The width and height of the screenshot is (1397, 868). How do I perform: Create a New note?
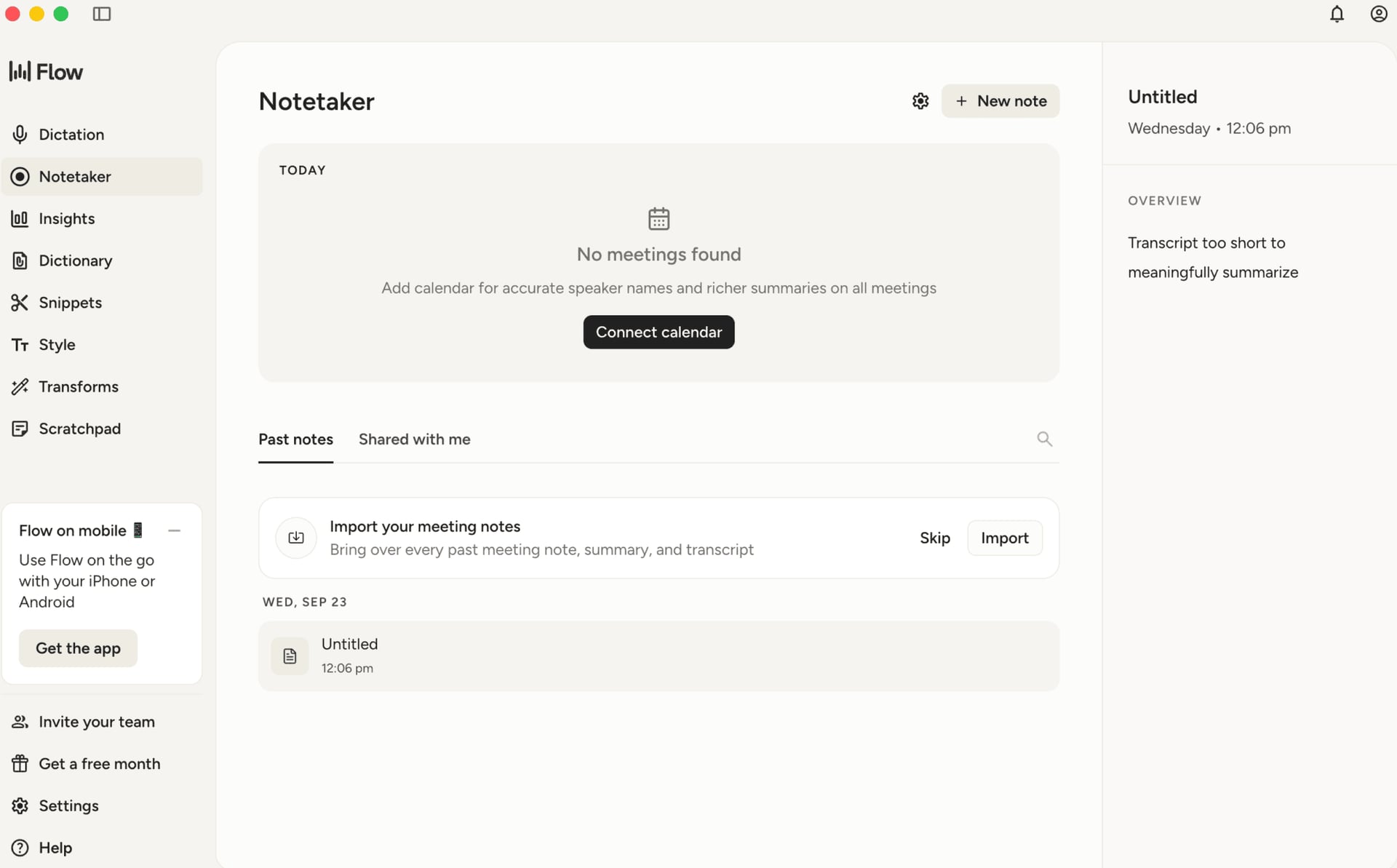point(1000,101)
